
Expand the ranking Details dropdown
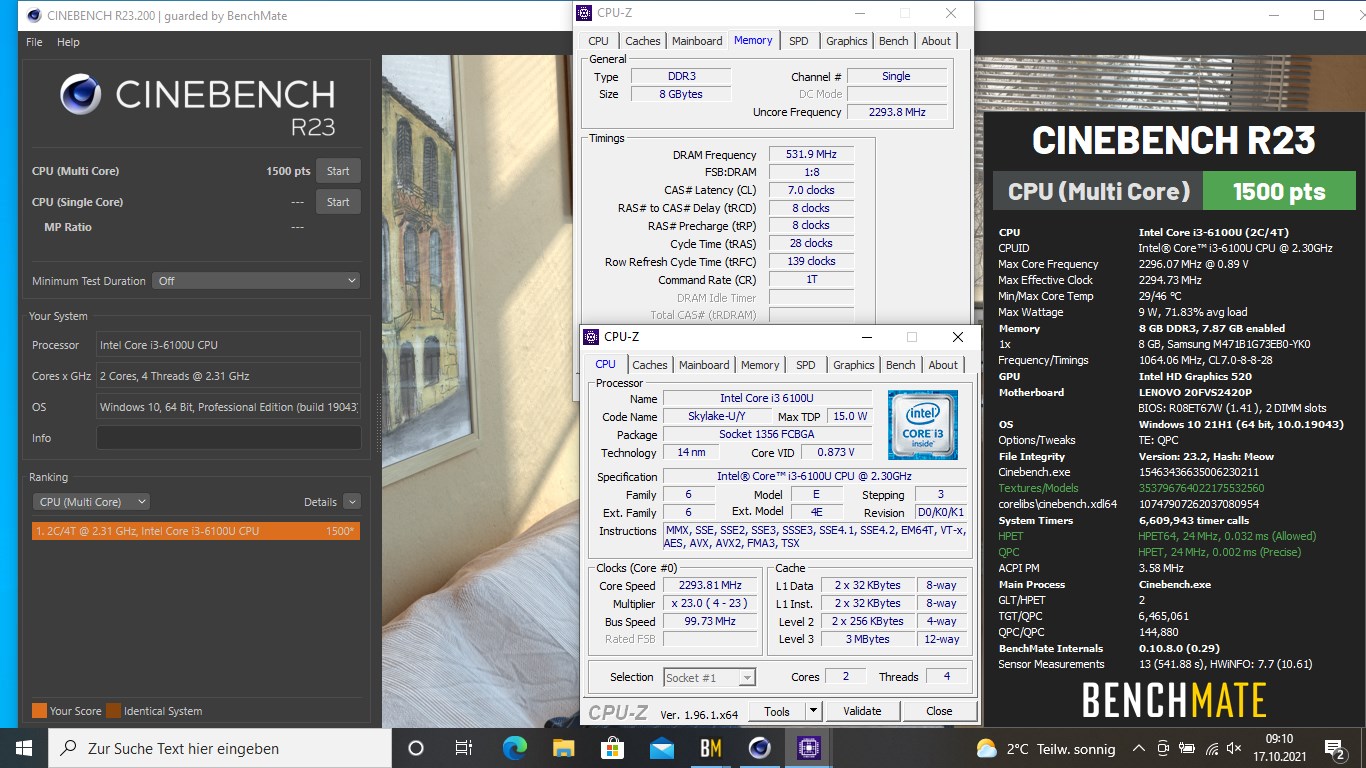coord(351,502)
